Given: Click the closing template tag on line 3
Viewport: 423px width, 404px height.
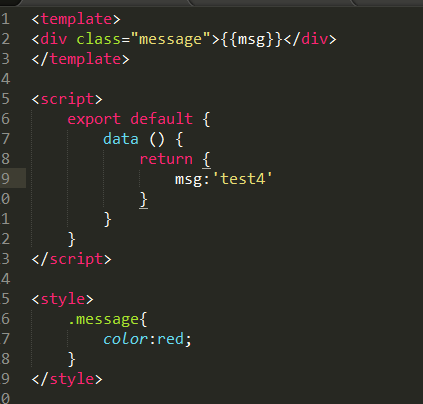Looking at the screenshot, I should coord(80,59).
